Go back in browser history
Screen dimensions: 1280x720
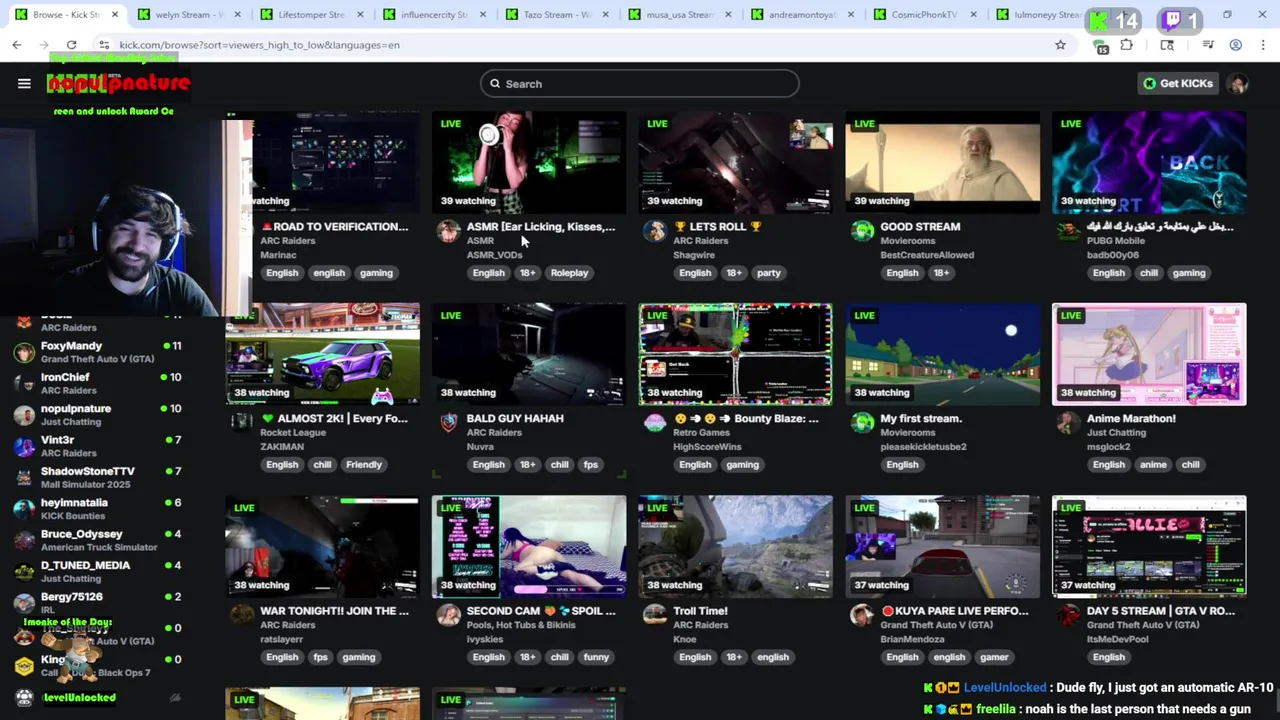[17, 45]
